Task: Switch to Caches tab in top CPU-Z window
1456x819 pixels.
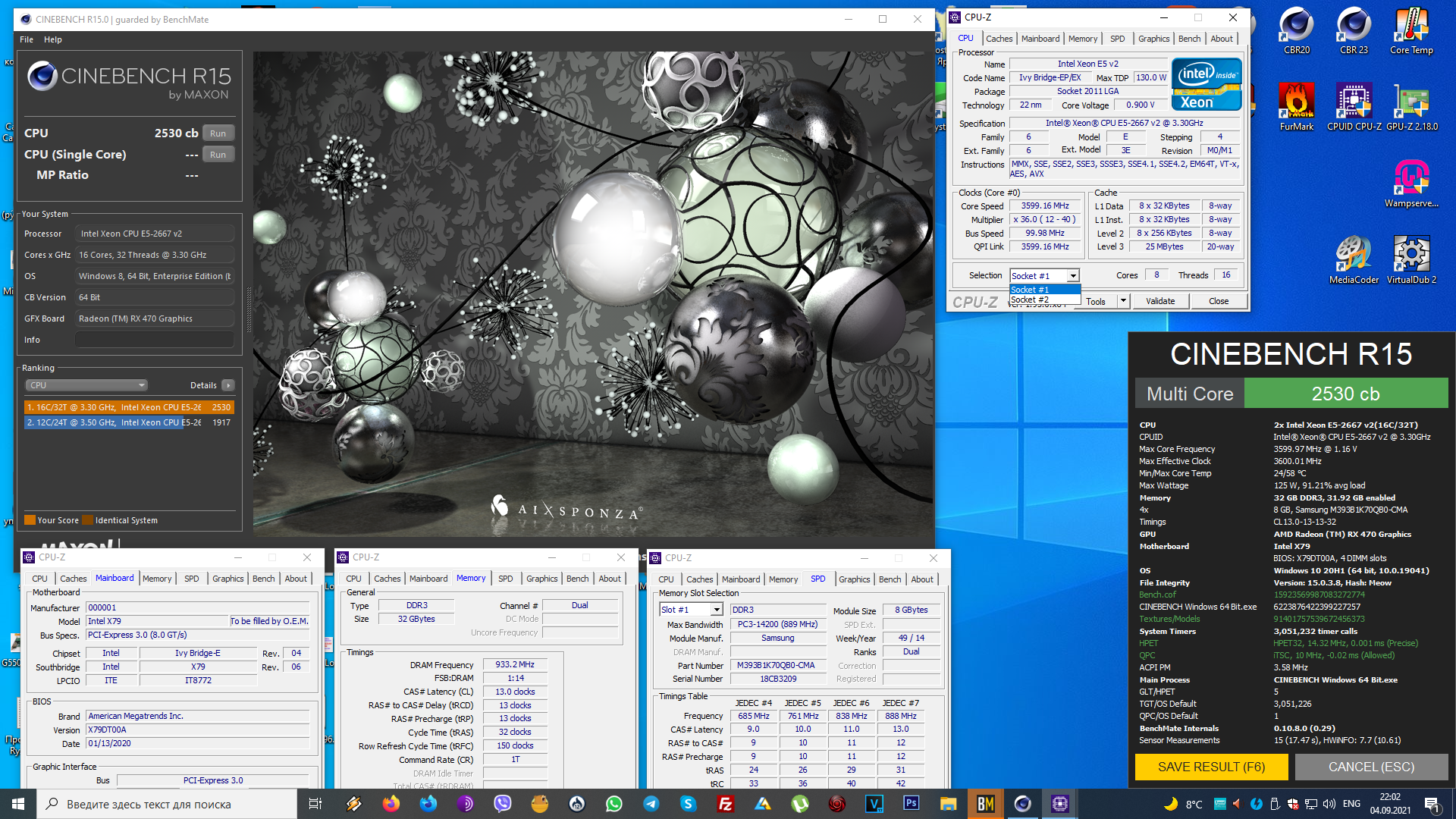Action: tap(999, 39)
